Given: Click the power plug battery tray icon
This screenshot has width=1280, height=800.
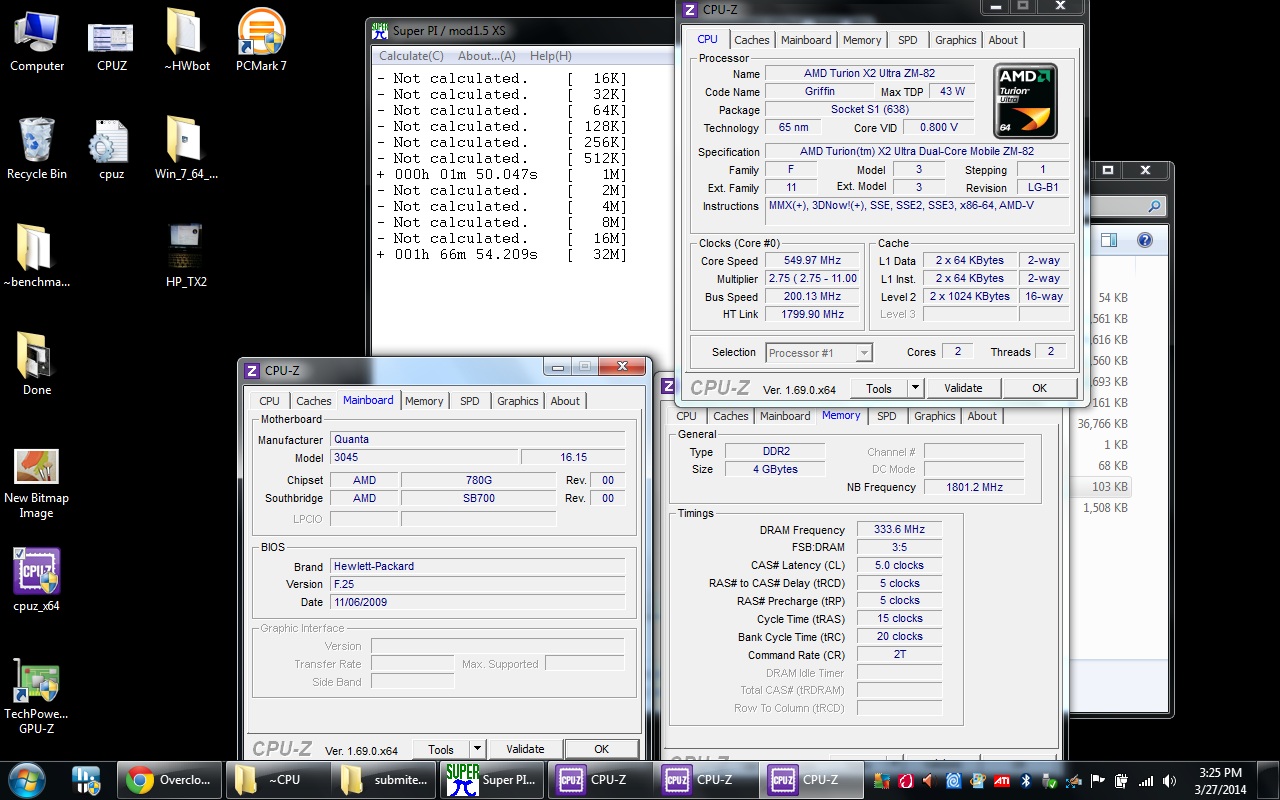Looking at the screenshot, I should coord(1121,780).
